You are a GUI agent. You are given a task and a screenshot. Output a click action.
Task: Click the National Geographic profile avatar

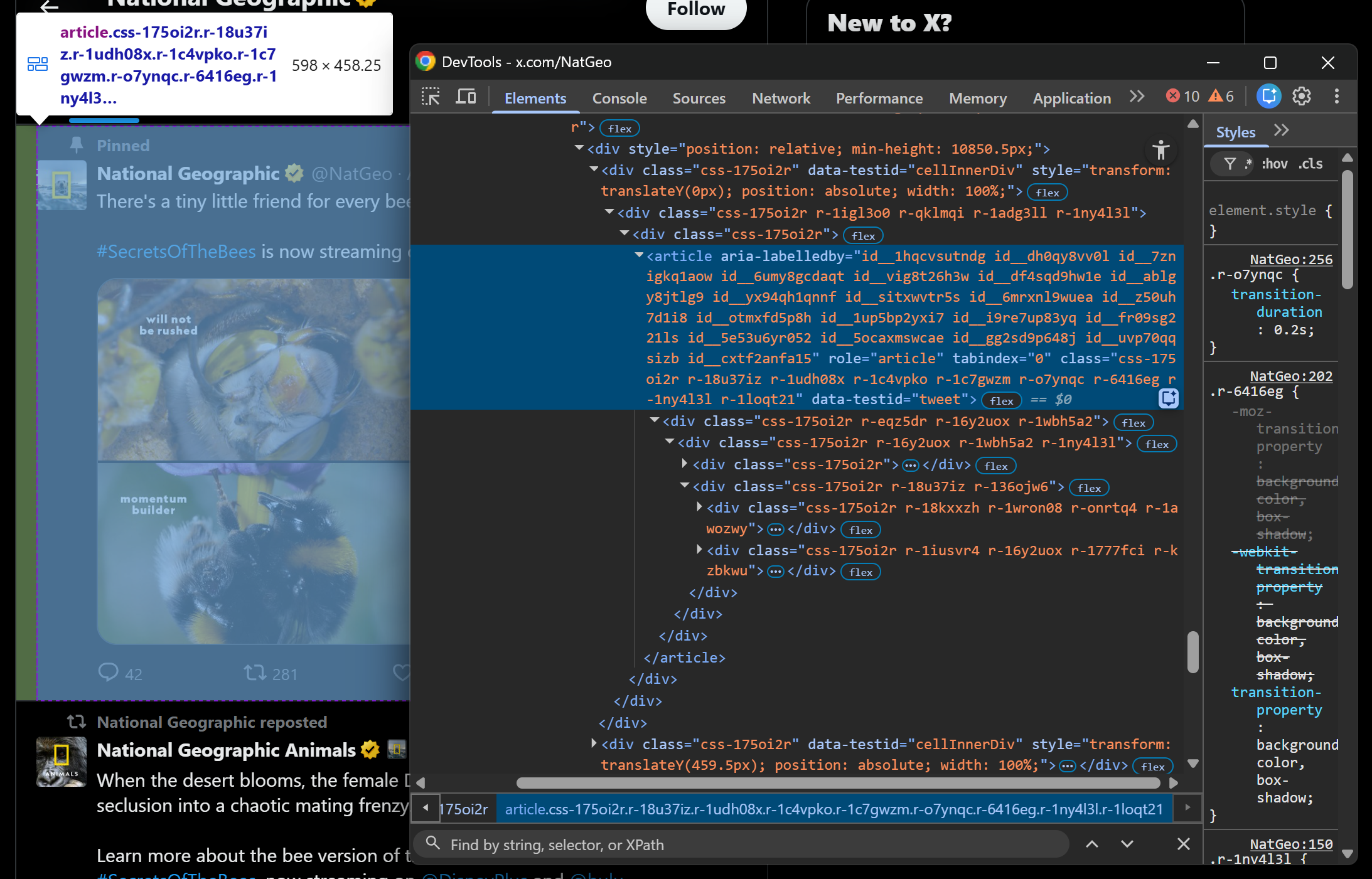[62, 185]
